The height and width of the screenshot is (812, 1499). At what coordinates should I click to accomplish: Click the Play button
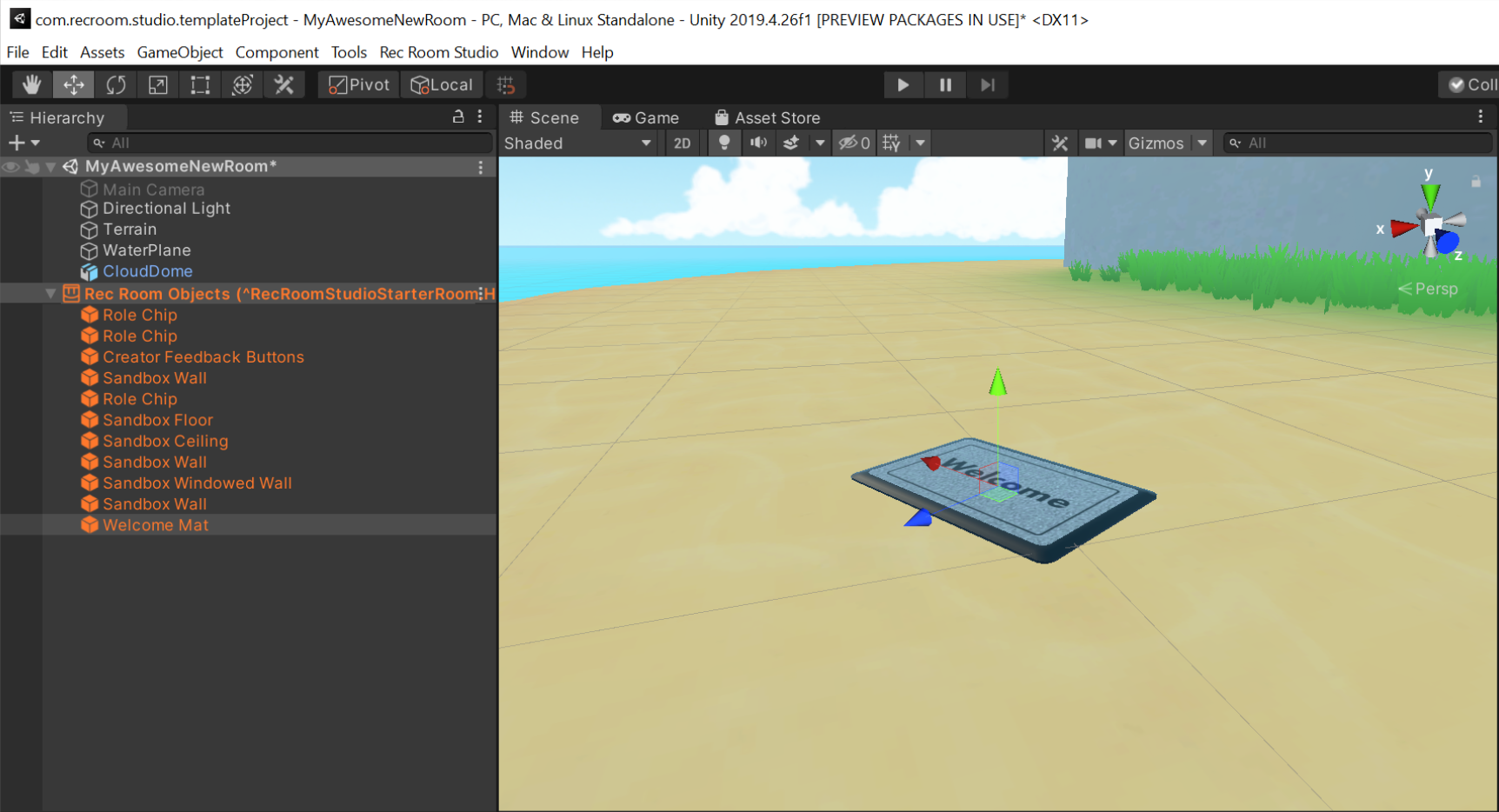click(x=903, y=84)
